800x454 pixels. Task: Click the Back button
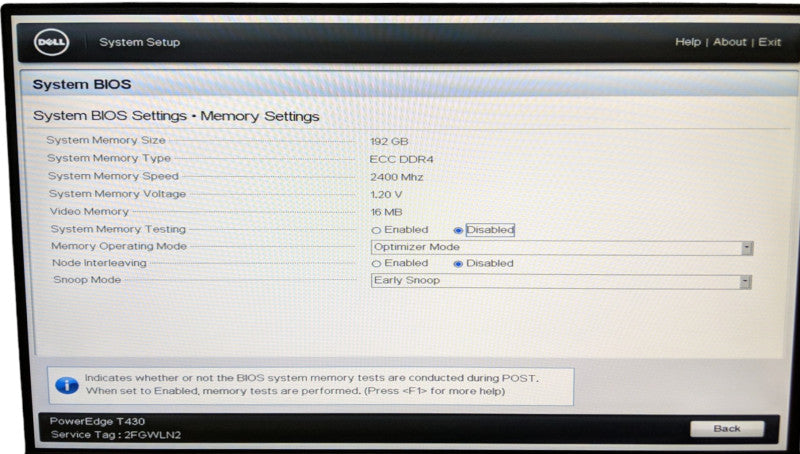[727, 428]
